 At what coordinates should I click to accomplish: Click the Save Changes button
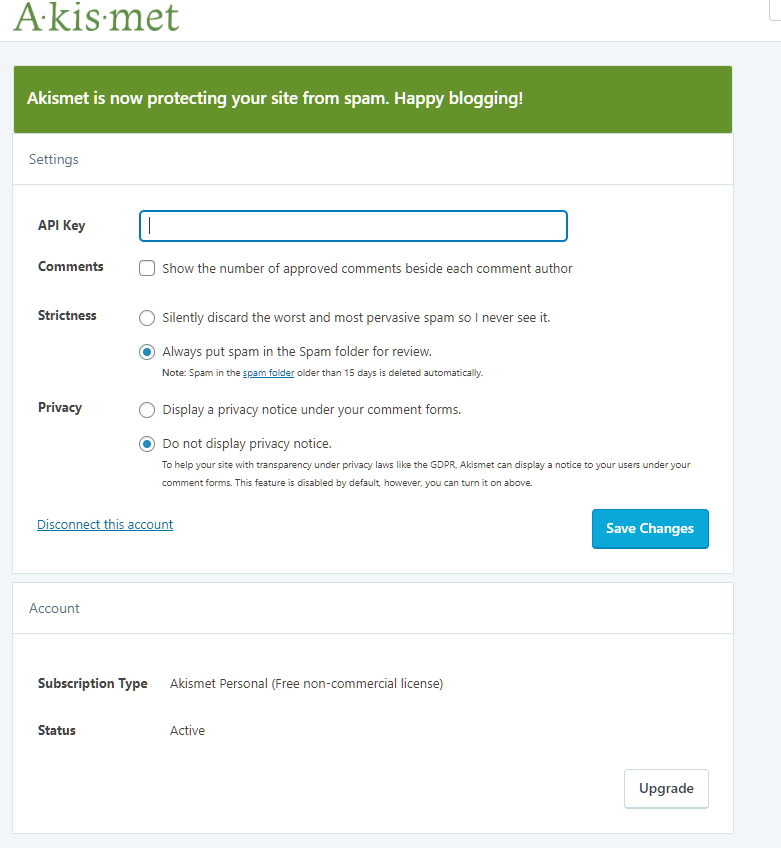tap(650, 528)
